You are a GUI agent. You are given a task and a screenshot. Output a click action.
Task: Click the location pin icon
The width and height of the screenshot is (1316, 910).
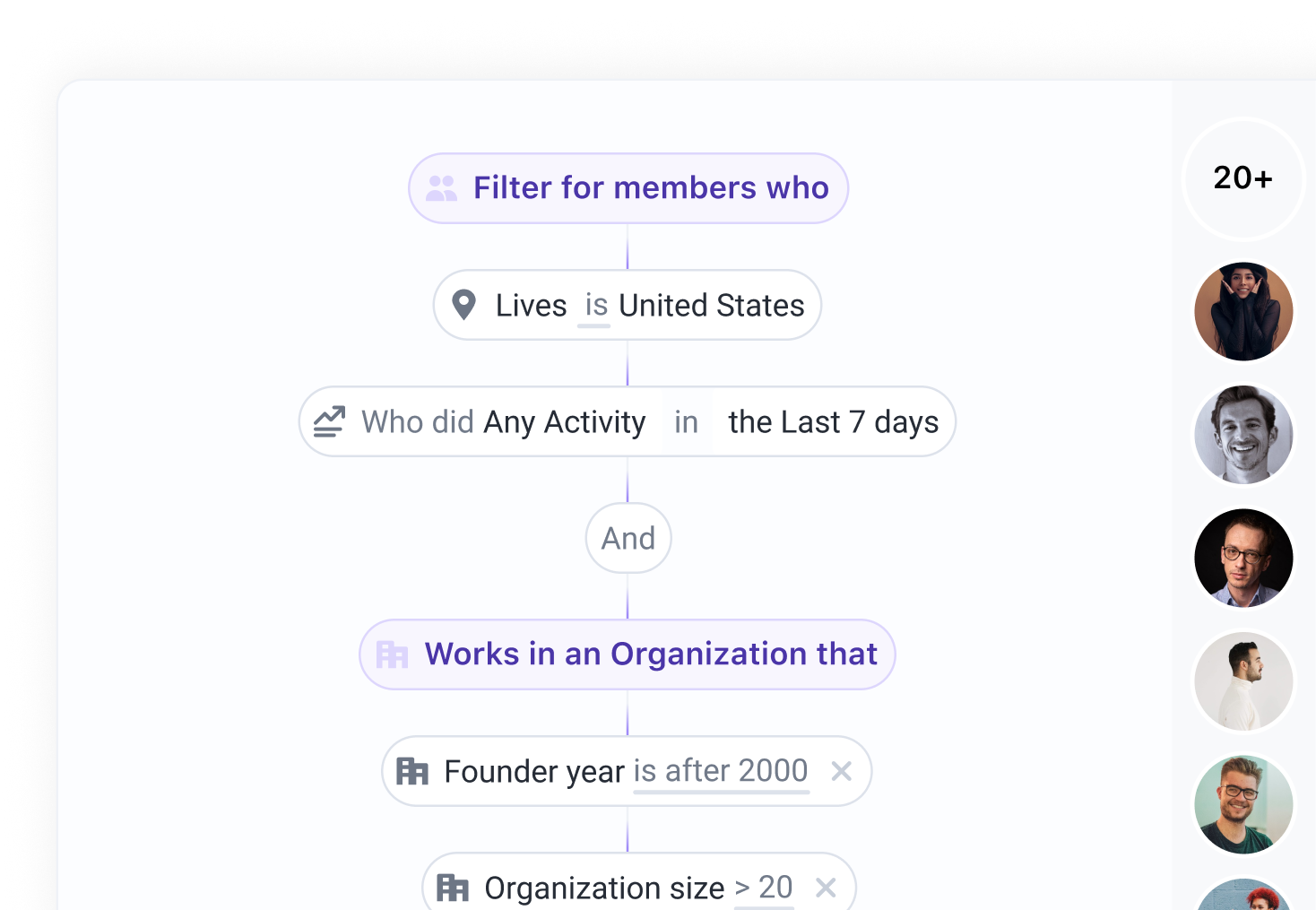(x=463, y=305)
